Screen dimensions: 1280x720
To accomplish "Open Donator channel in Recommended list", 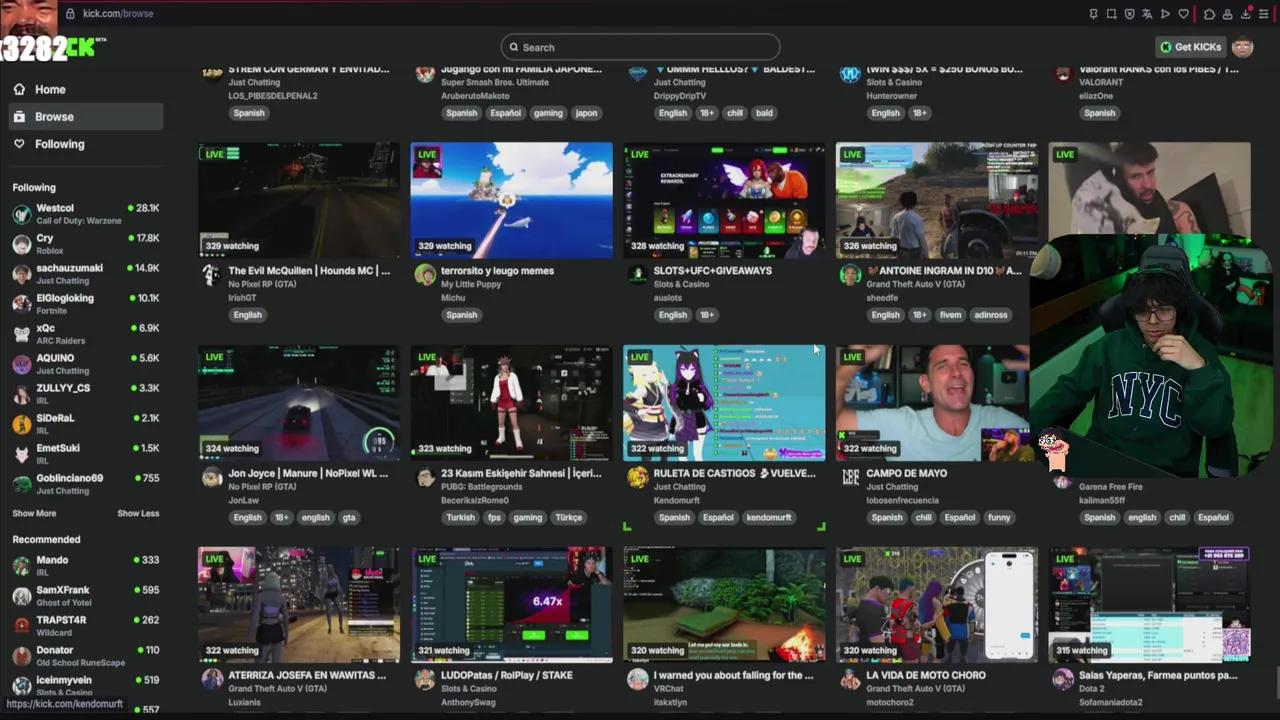I will point(85,656).
